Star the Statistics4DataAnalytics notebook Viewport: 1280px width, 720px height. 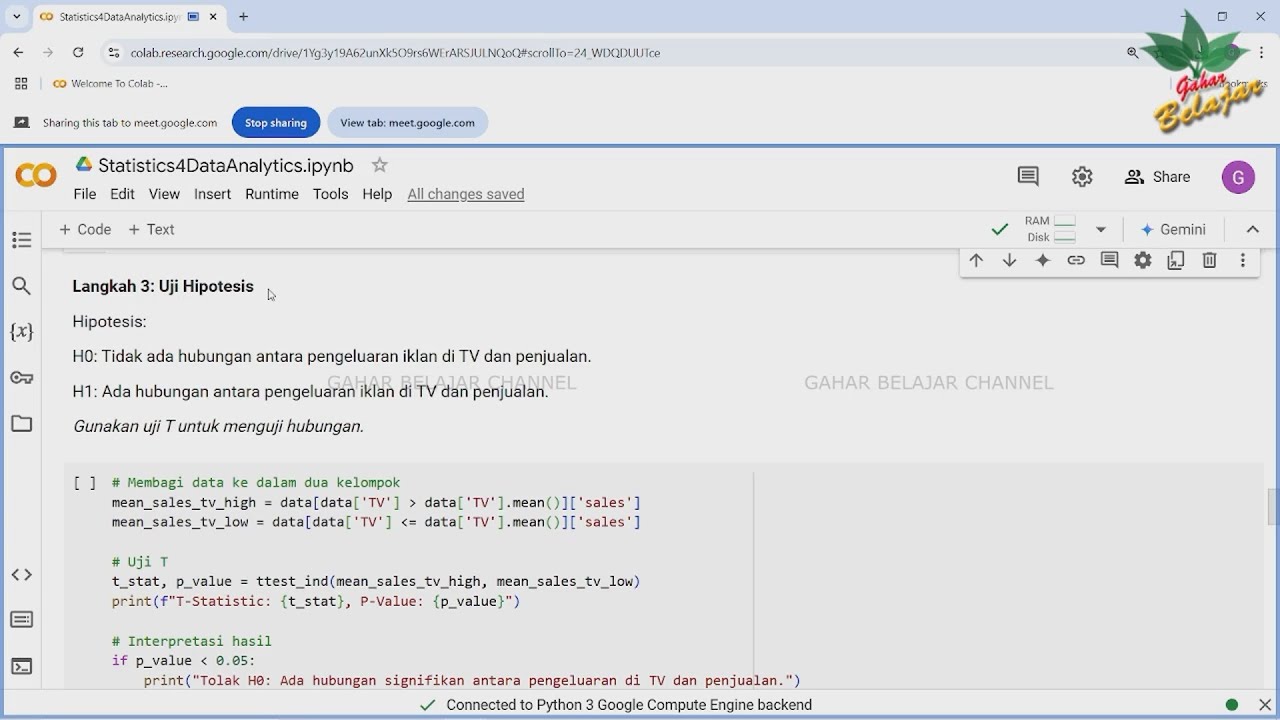pyautogui.click(x=379, y=165)
